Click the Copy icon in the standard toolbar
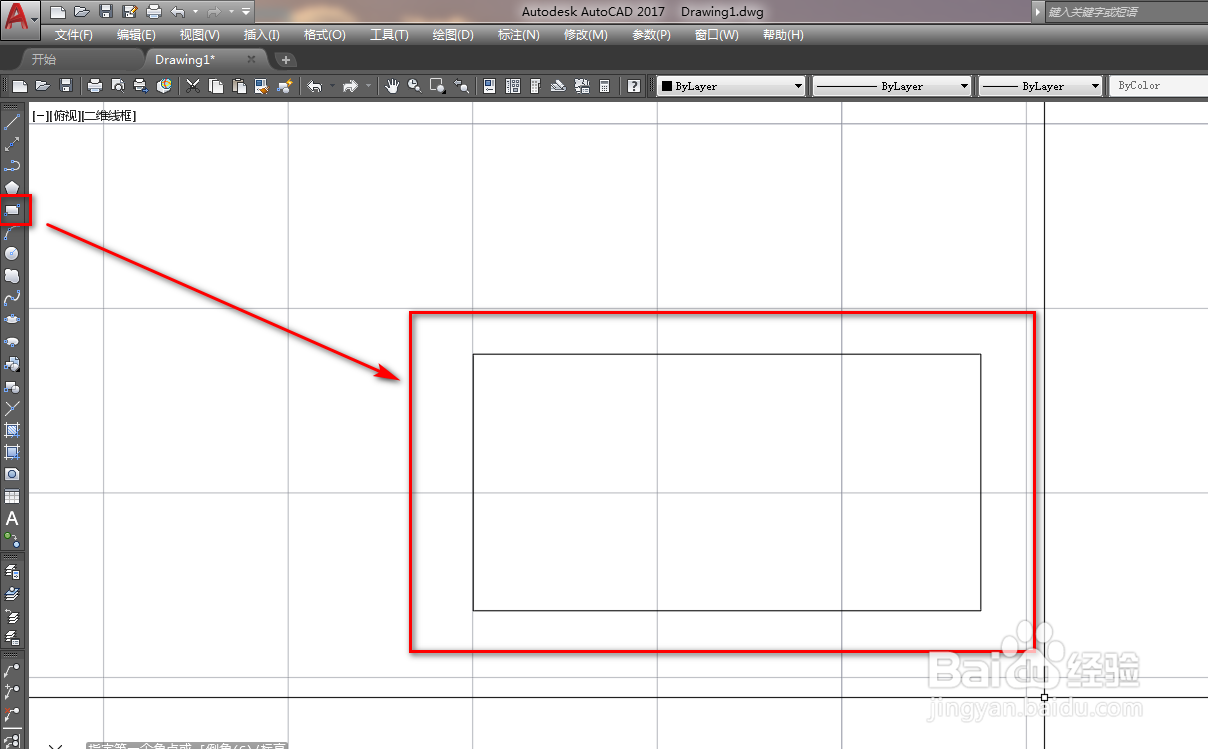The image size is (1208, 749). pyautogui.click(x=215, y=86)
